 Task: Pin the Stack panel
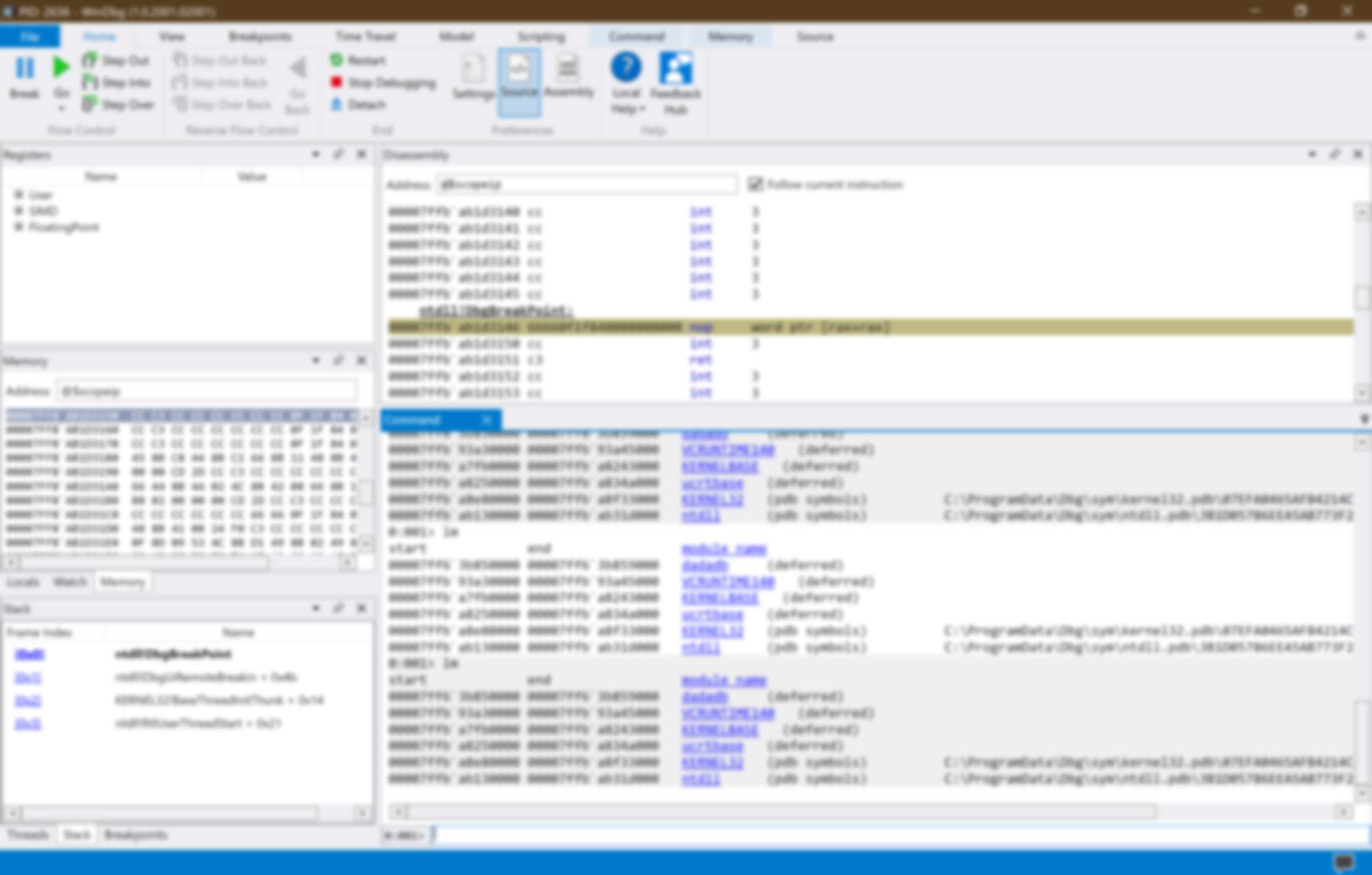[x=338, y=608]
